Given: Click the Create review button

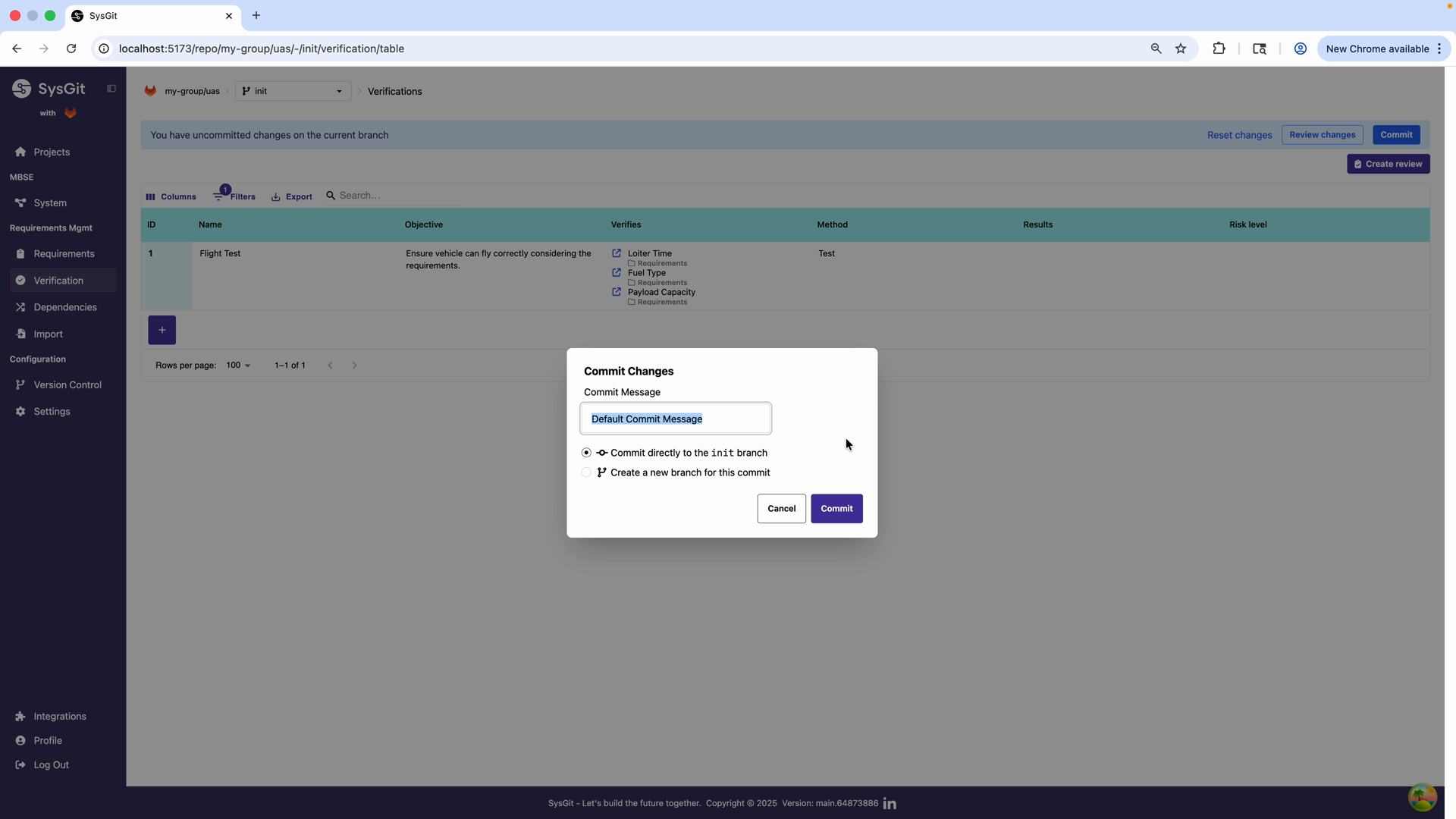Looking at the screenshot, I should tap(1389, 164).
